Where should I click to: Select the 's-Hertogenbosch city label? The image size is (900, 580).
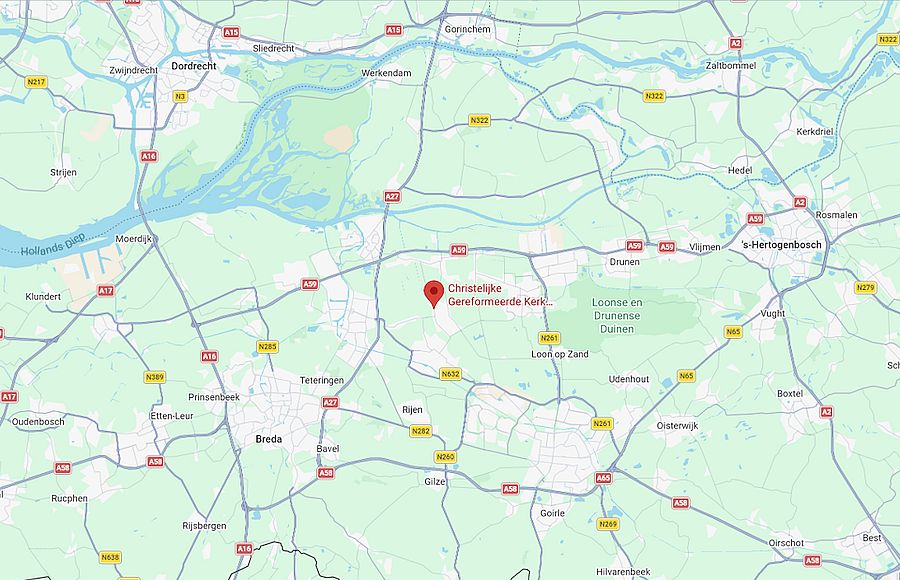tap(782, 245)
